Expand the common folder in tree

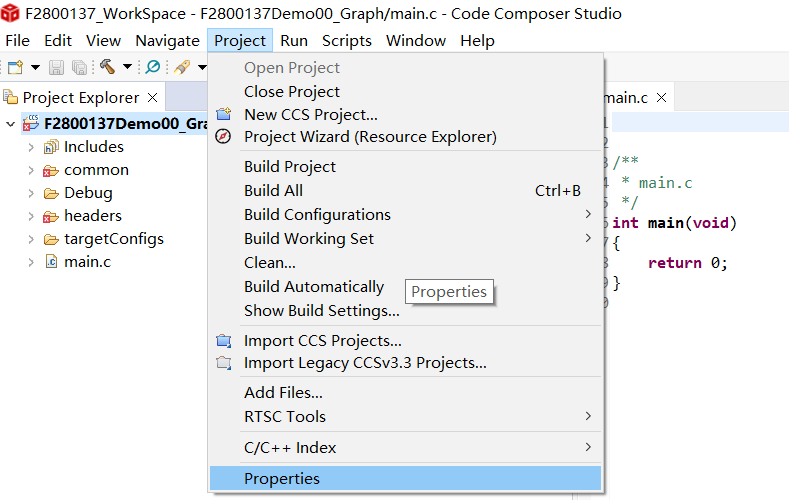click(x=31, y=171)
